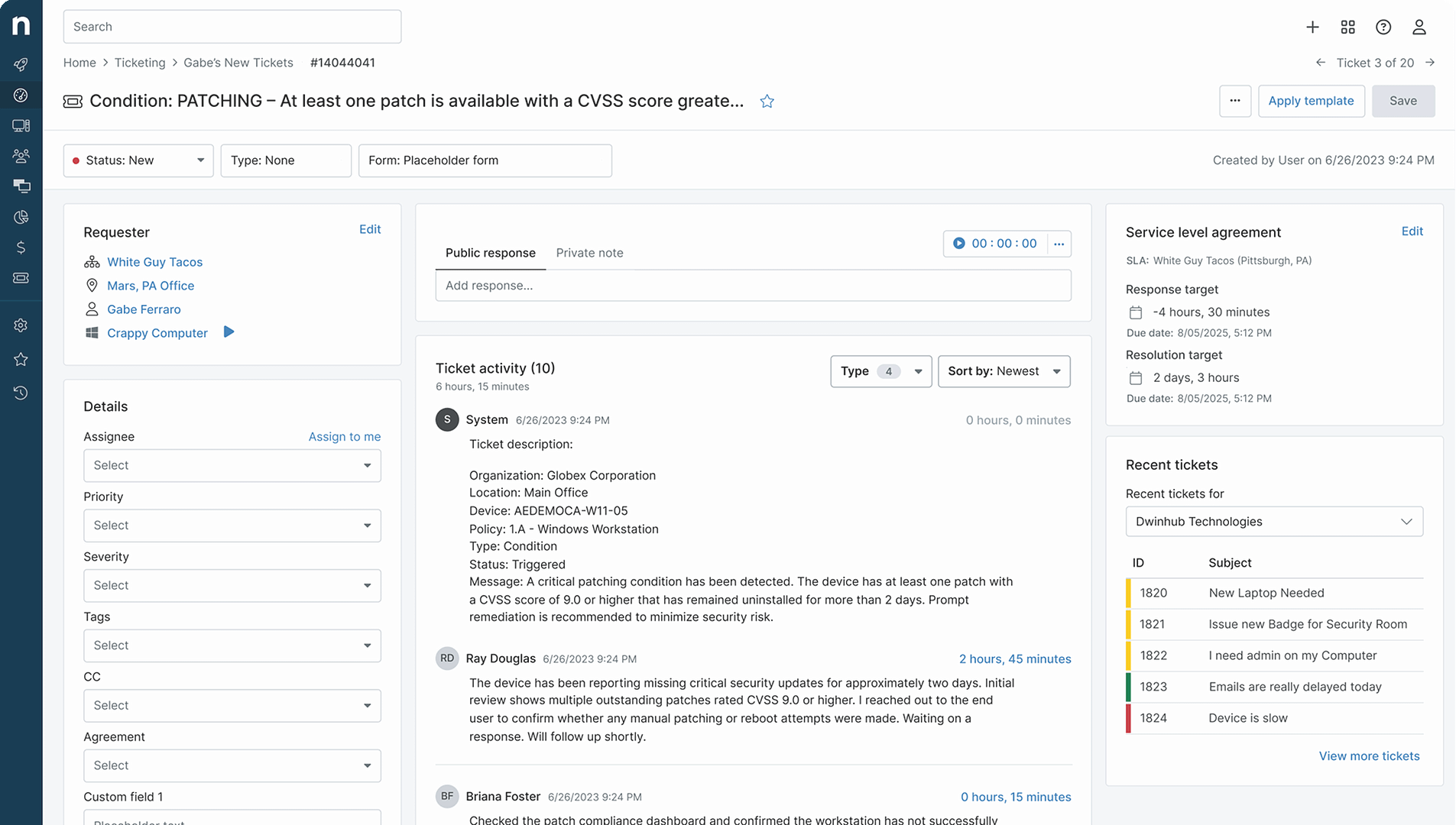Open the settings gear in sidebar
This screenshot has height=825, width=1456.
point(21,325)
